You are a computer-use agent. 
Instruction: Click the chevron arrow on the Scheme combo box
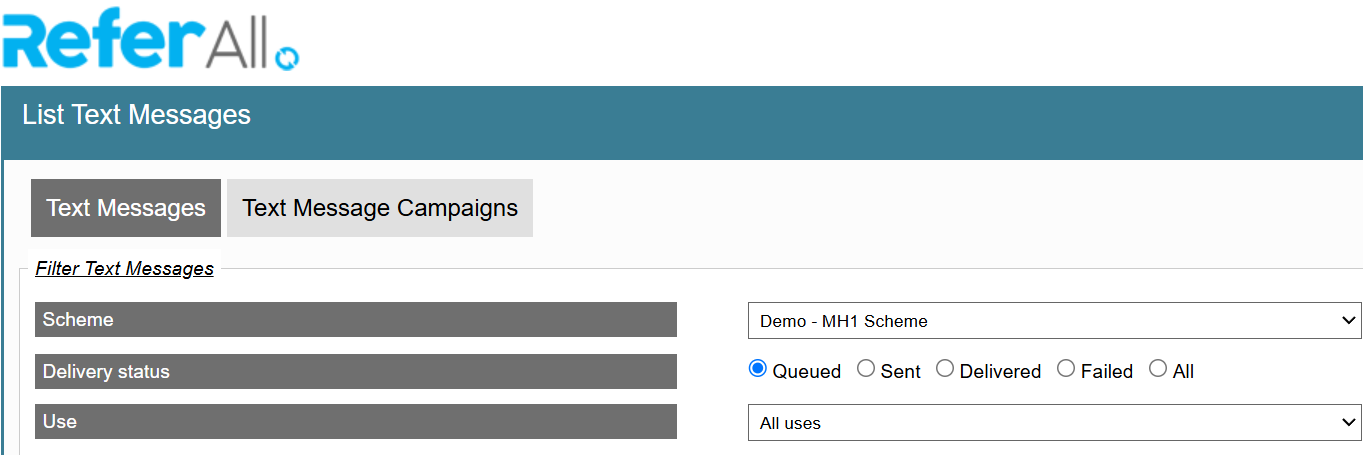[1347, 321]
